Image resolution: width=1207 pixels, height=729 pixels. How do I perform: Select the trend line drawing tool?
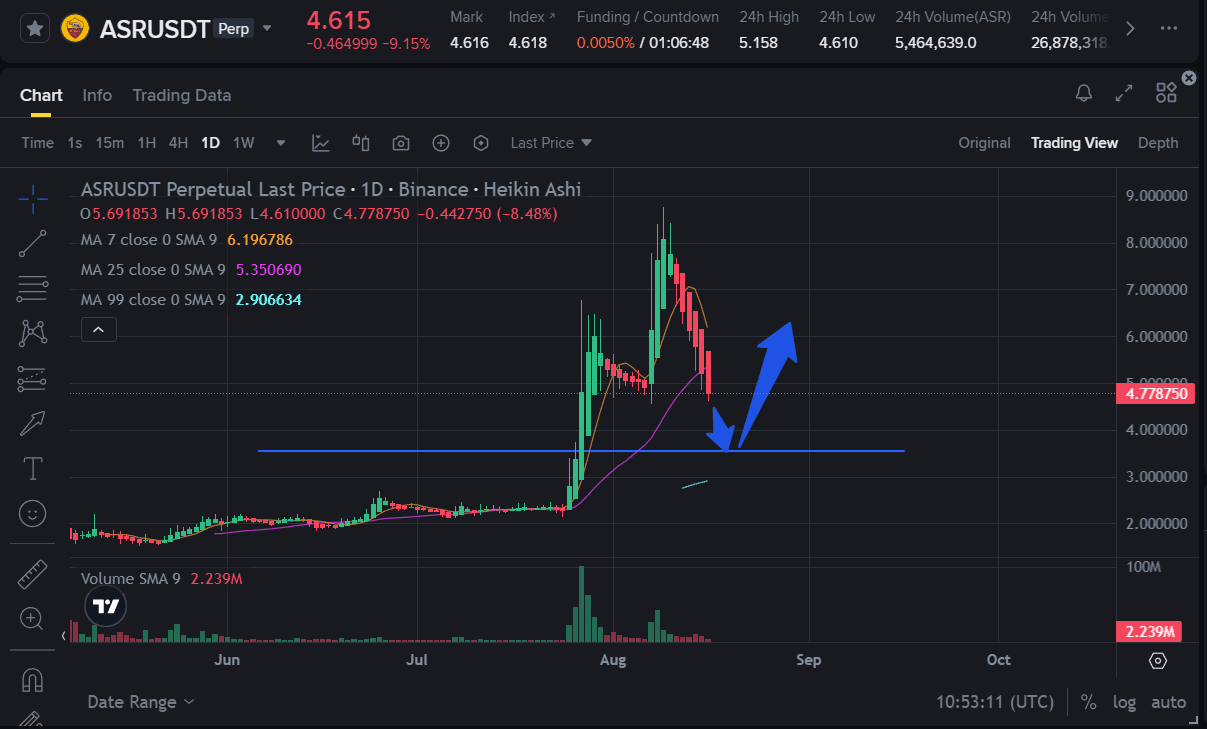click(33, 243)
